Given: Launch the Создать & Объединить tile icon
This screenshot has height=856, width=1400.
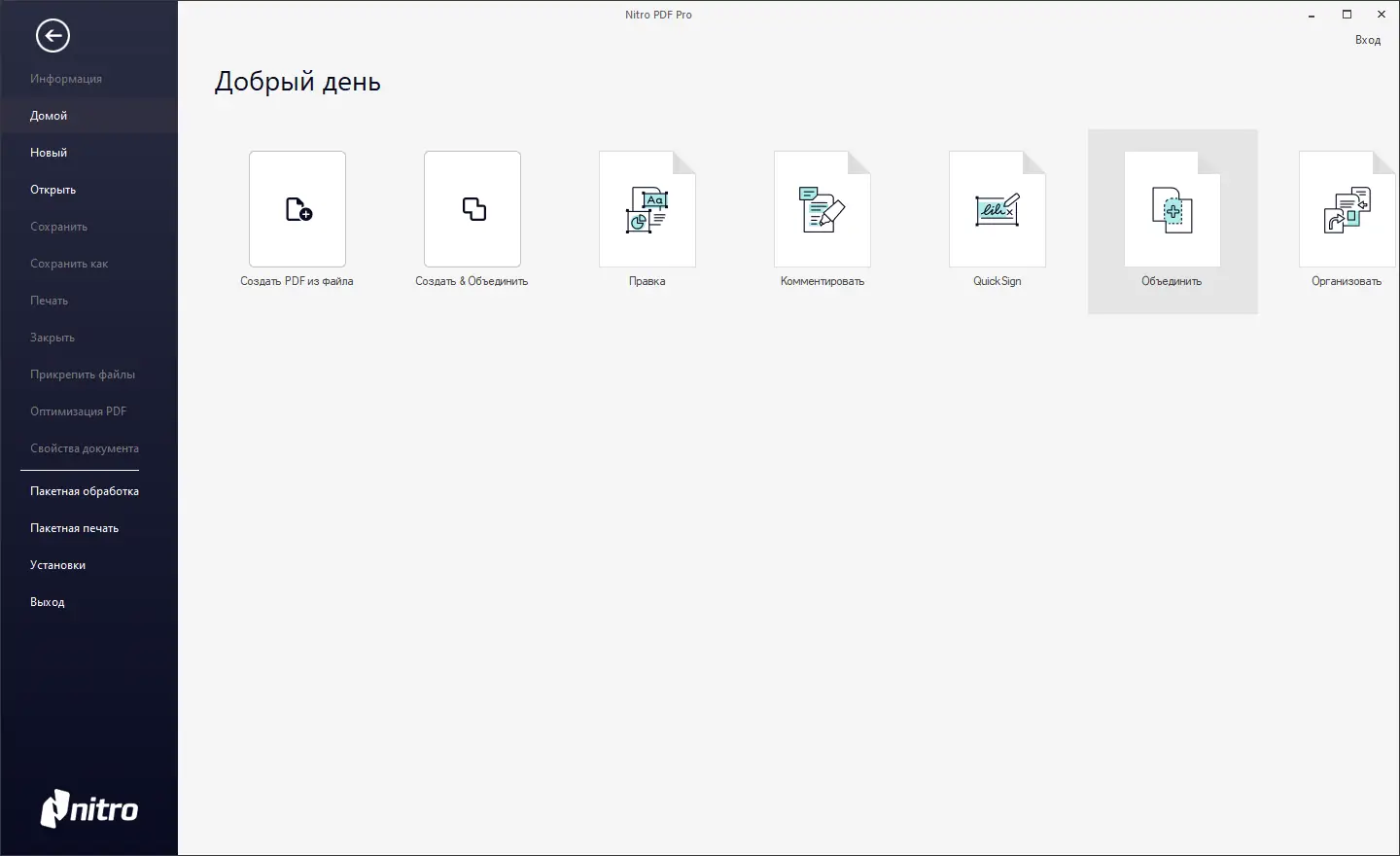Looking at the screenshot, I should pos(472,209).
